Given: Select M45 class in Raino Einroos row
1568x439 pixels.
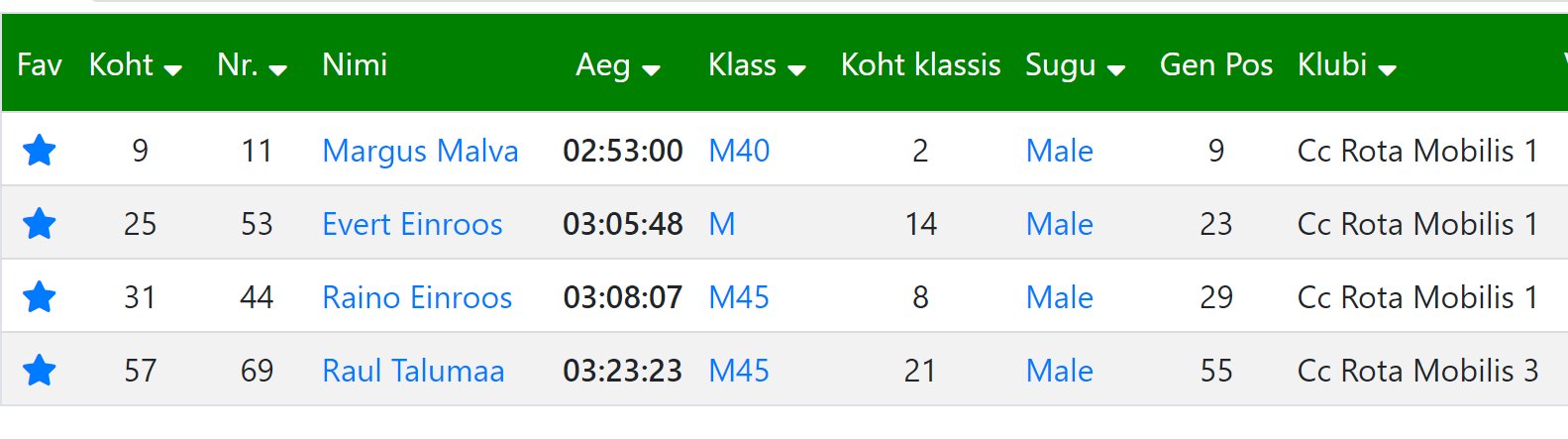Looking at the screenshot, I should [739, 297].
